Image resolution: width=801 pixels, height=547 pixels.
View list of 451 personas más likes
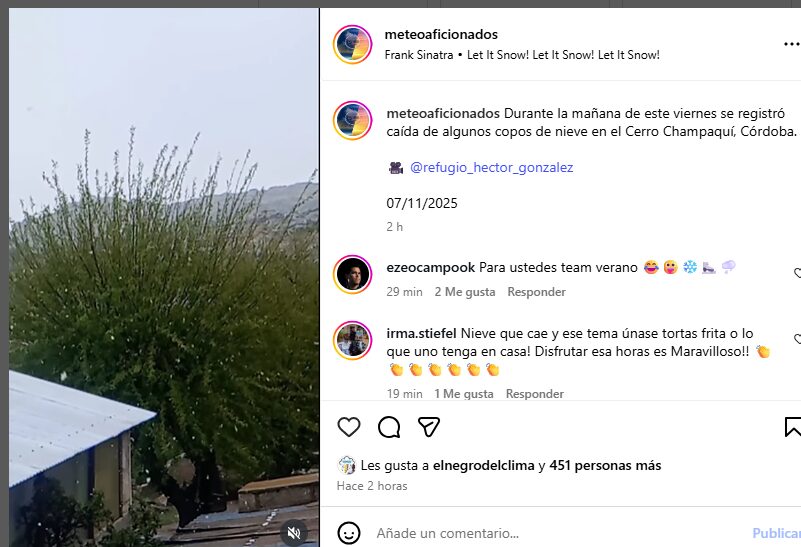coord(605,465)
